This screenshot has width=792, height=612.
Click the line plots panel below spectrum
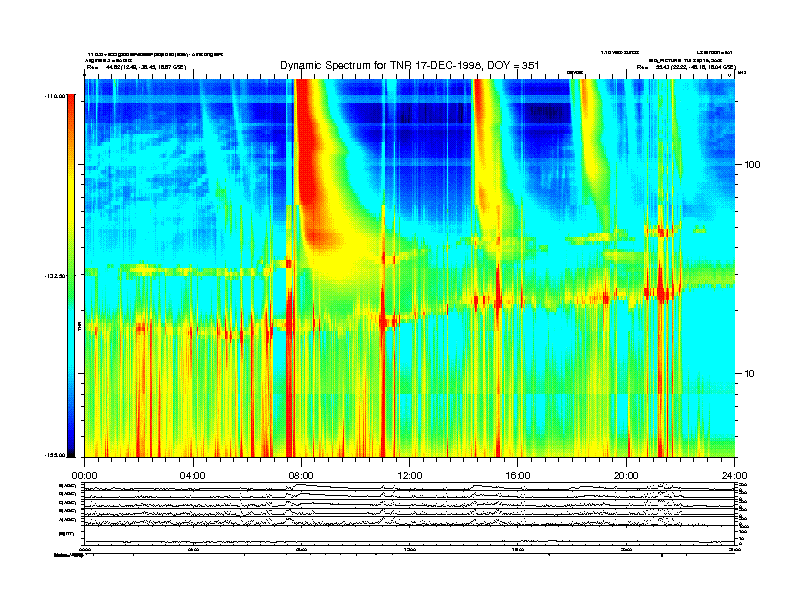point(410,514)
